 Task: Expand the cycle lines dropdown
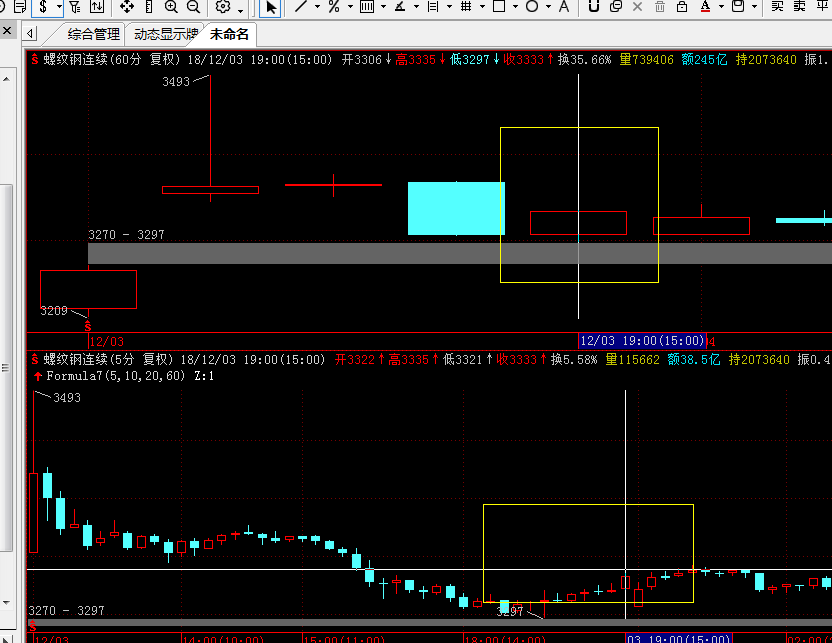(383, 7)
